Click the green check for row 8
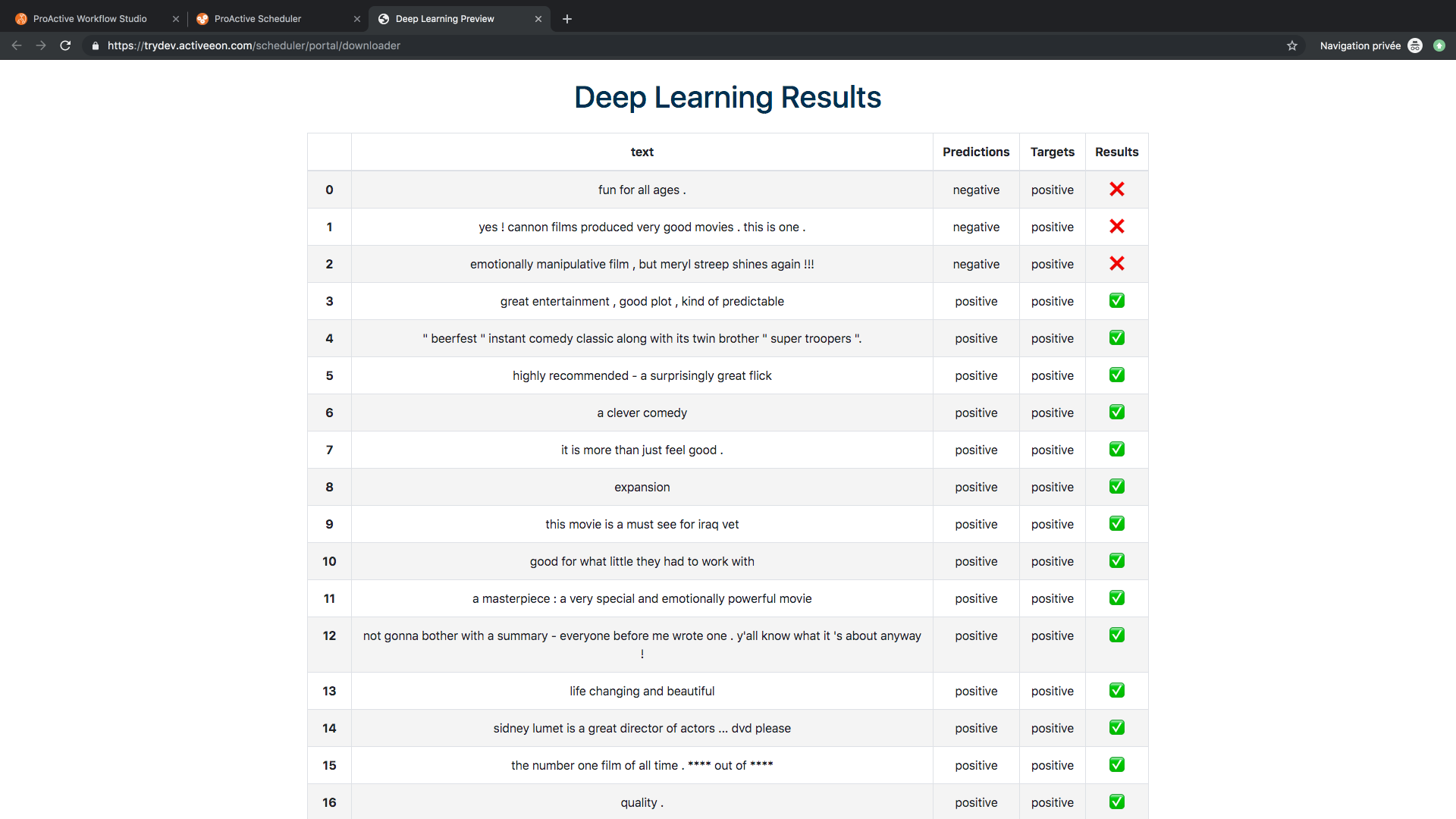 pos(1117,487)
